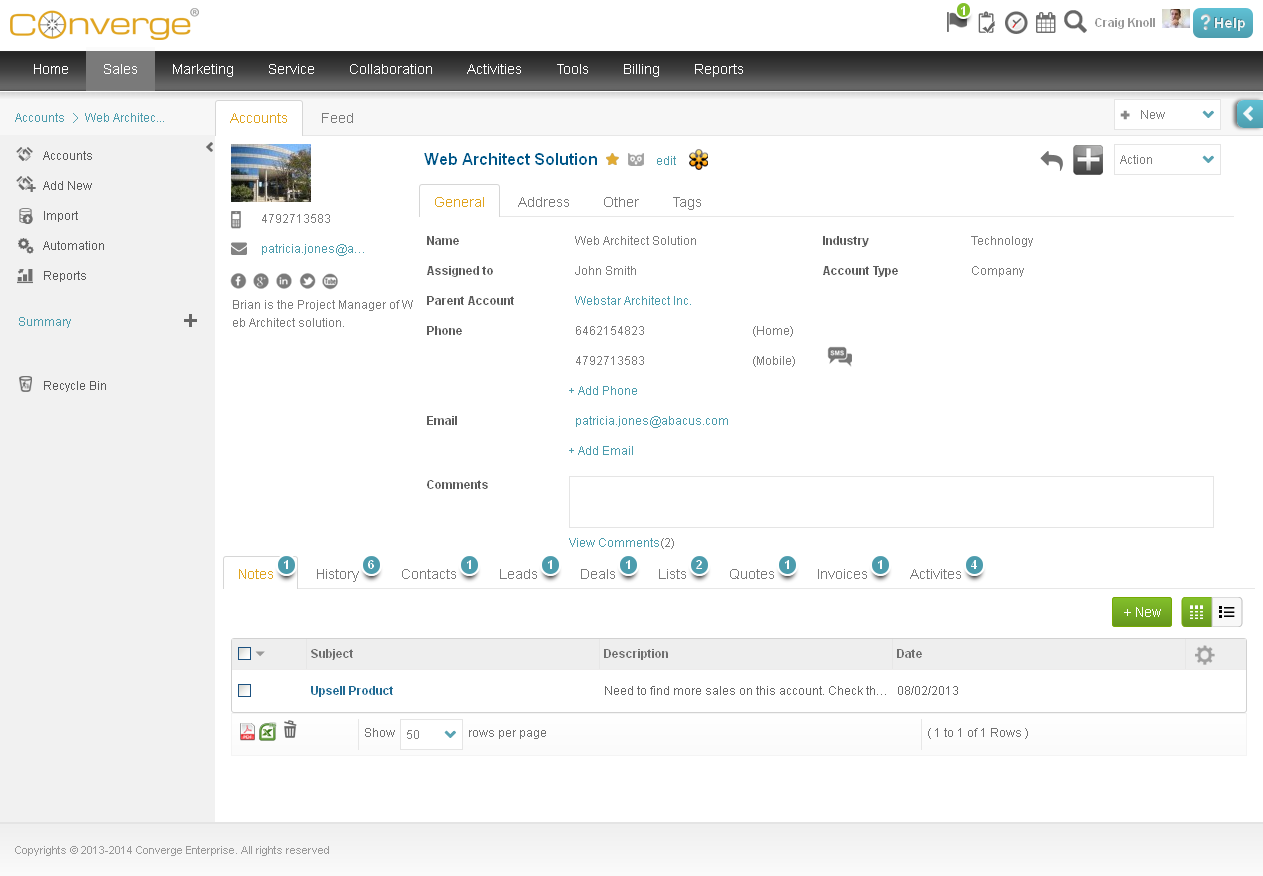Switch notes to grid view
Image resolution: width=1263 pixels, height=876 pixels.
click(x=1197, y=612)
